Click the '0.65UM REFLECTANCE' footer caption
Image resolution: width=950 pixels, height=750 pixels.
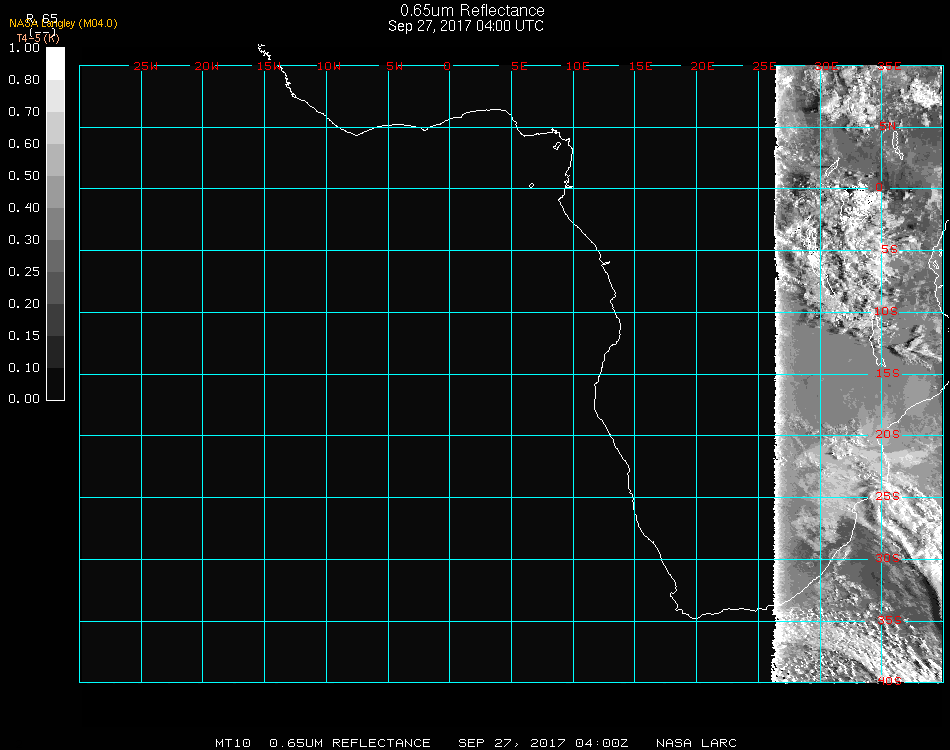pos(350,743)
